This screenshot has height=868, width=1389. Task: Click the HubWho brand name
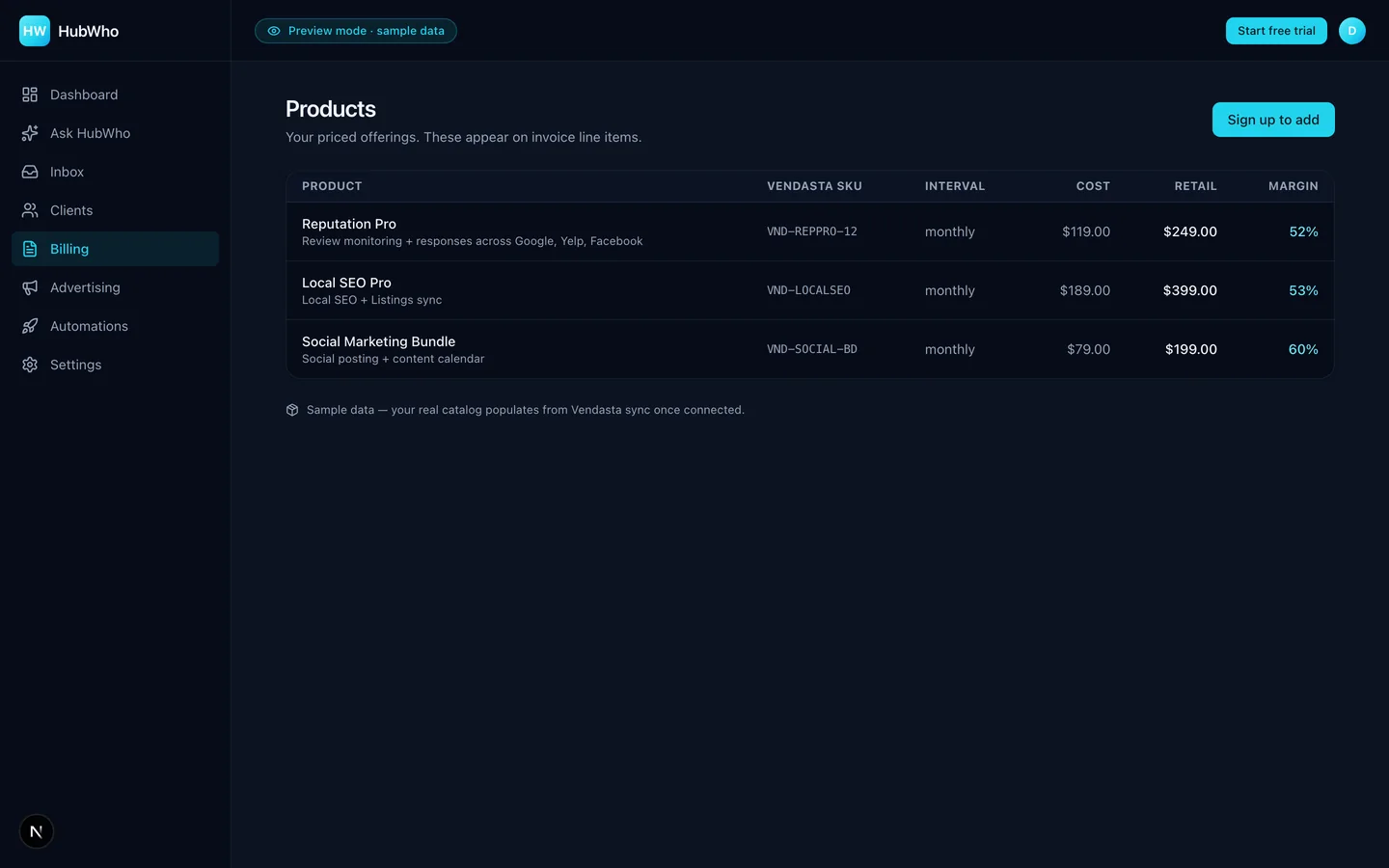point(89,31)
